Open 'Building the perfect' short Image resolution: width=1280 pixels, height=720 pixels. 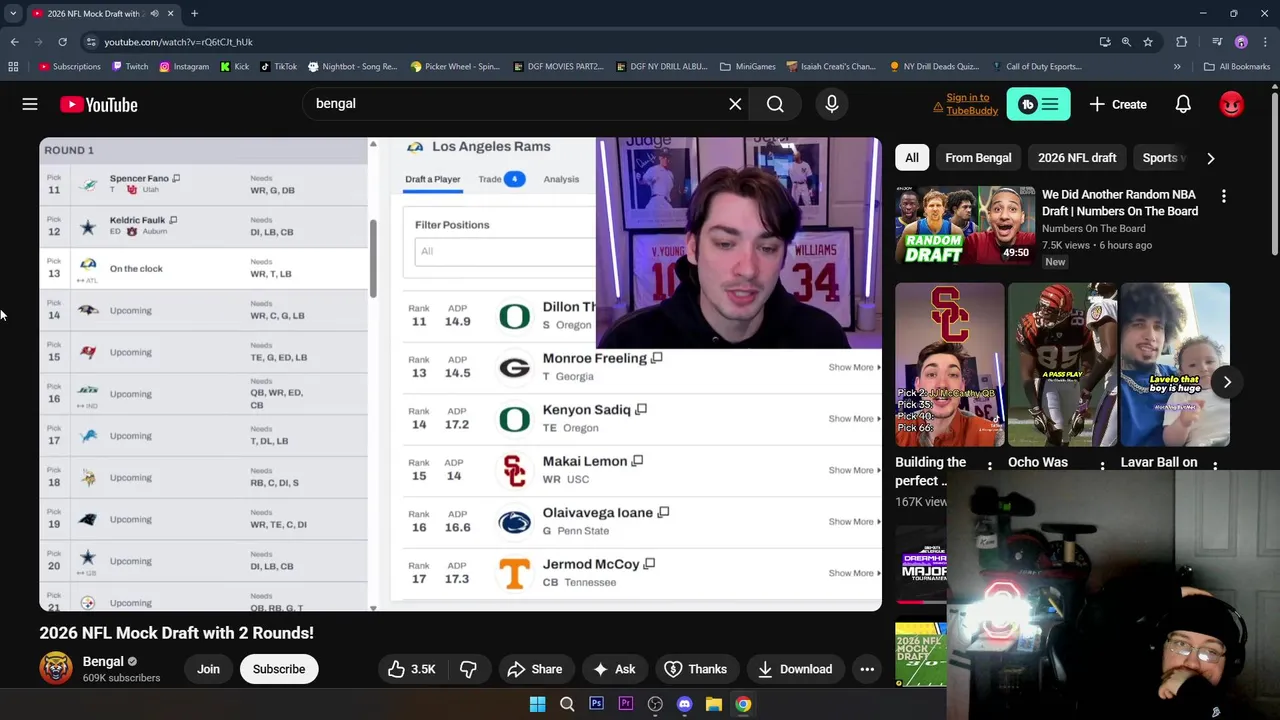point(950,364)
